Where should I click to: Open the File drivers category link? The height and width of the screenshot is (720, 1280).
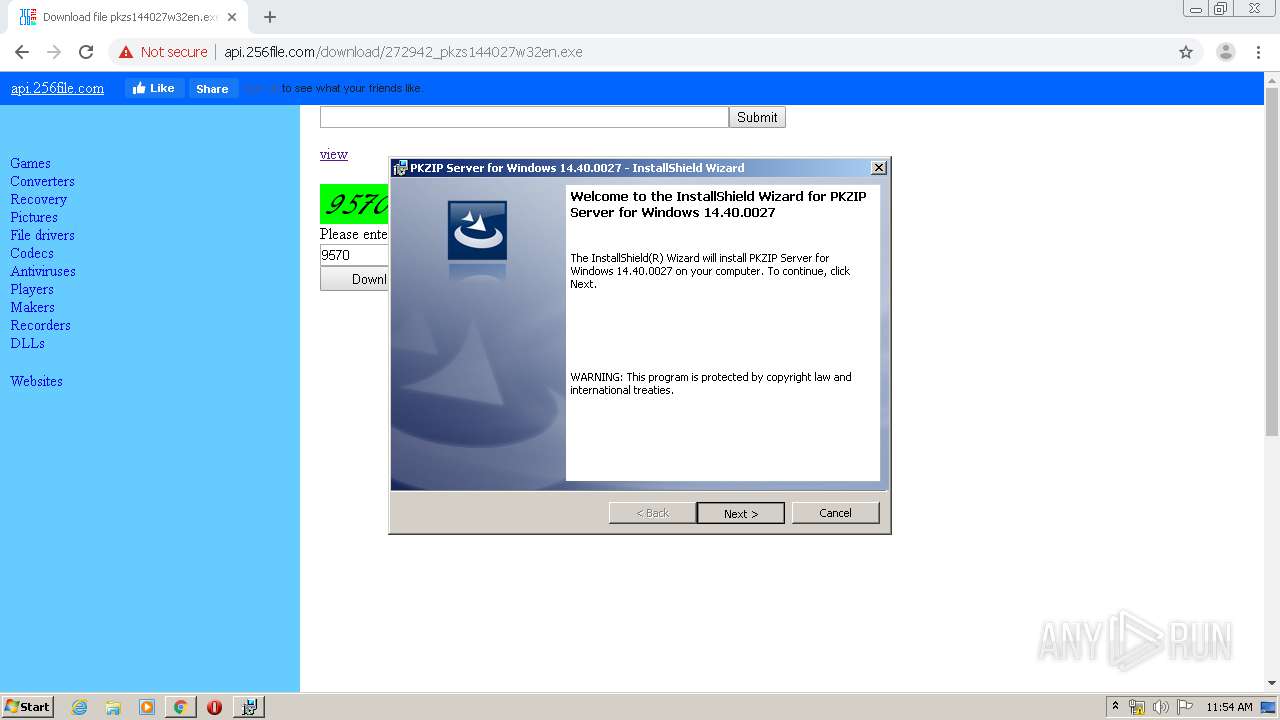[42, 235]
